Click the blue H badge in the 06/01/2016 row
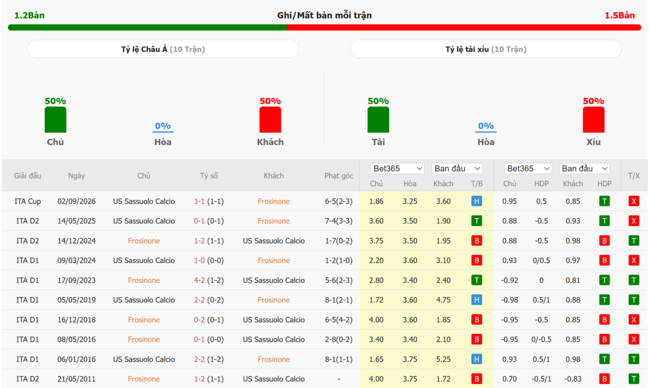The height and width of the screenshot is (388, 650). point(476,359)
